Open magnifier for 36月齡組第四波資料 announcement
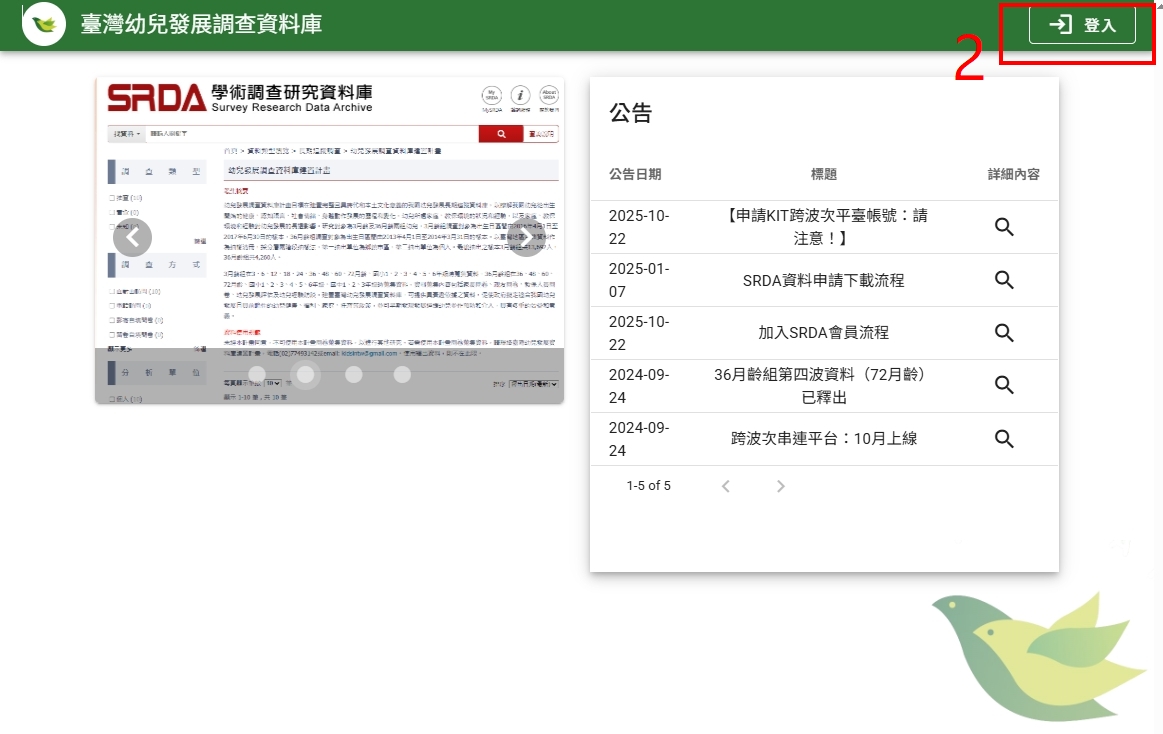This screenshot has width=1163, height=734. (x=1004, y=386)
